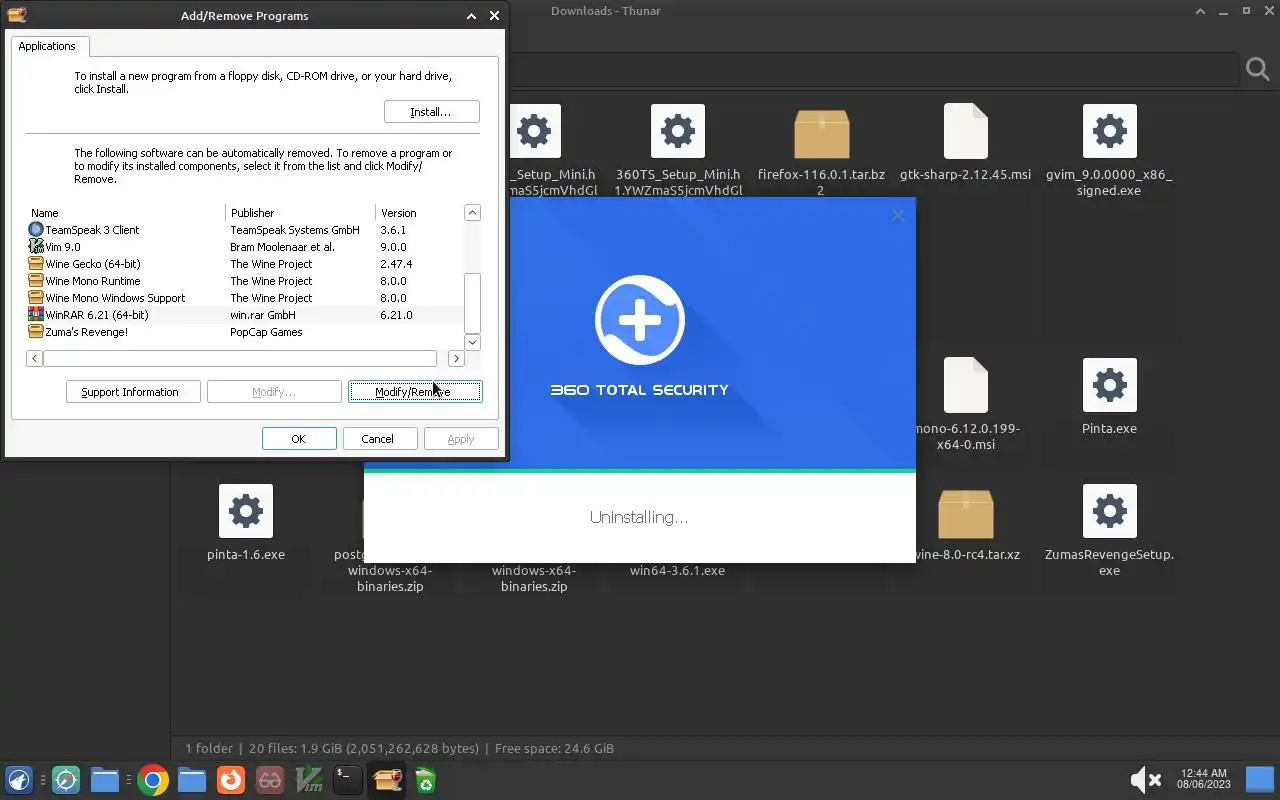This screenshot has height=800, width=1280.
Task: Open the terminal icon in taskbar
Action: click(x=347, y=780)
